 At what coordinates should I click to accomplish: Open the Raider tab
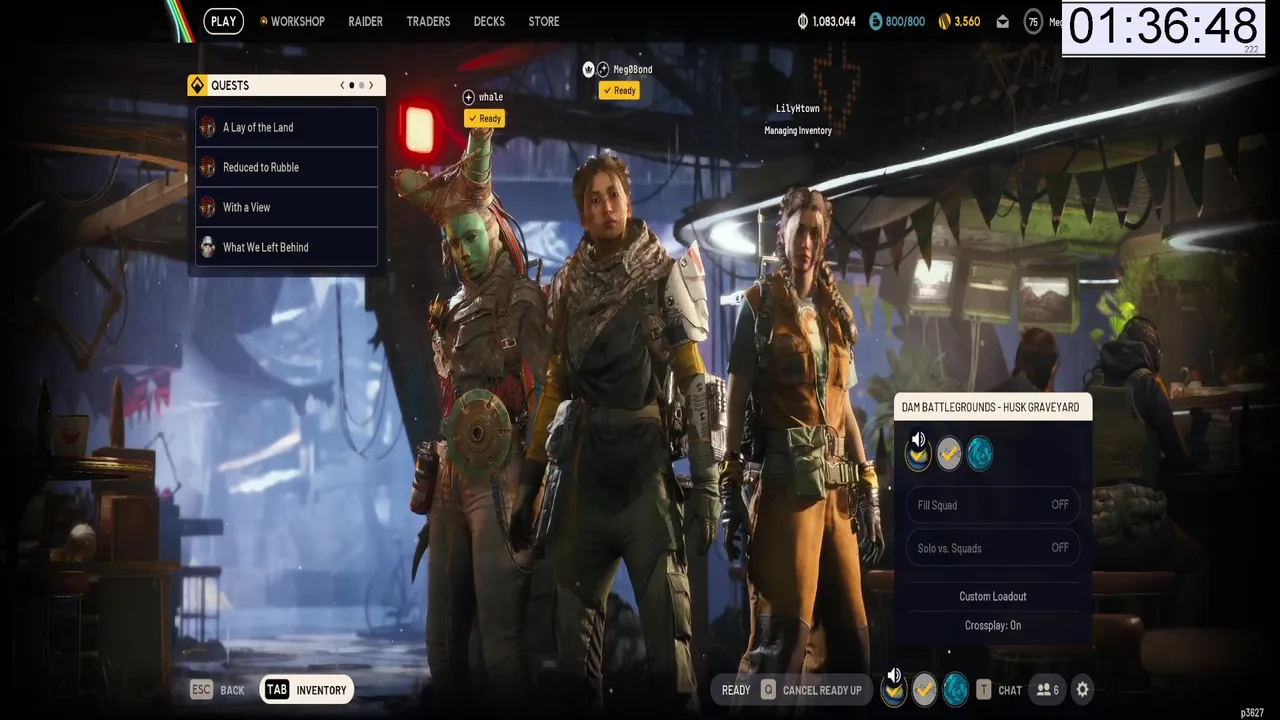tap(365, 21)
